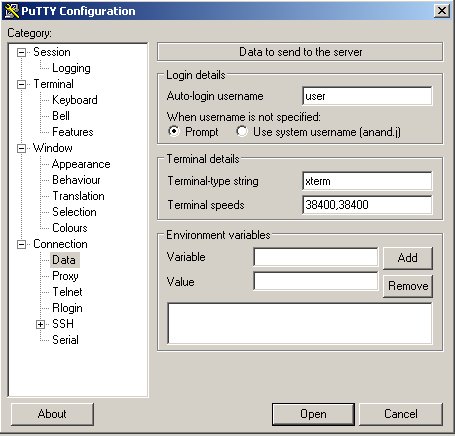Image resolution: width=455 pixels, height=436 pixels.
Task: Open the Serial settings page
Action: coord(65,340)
